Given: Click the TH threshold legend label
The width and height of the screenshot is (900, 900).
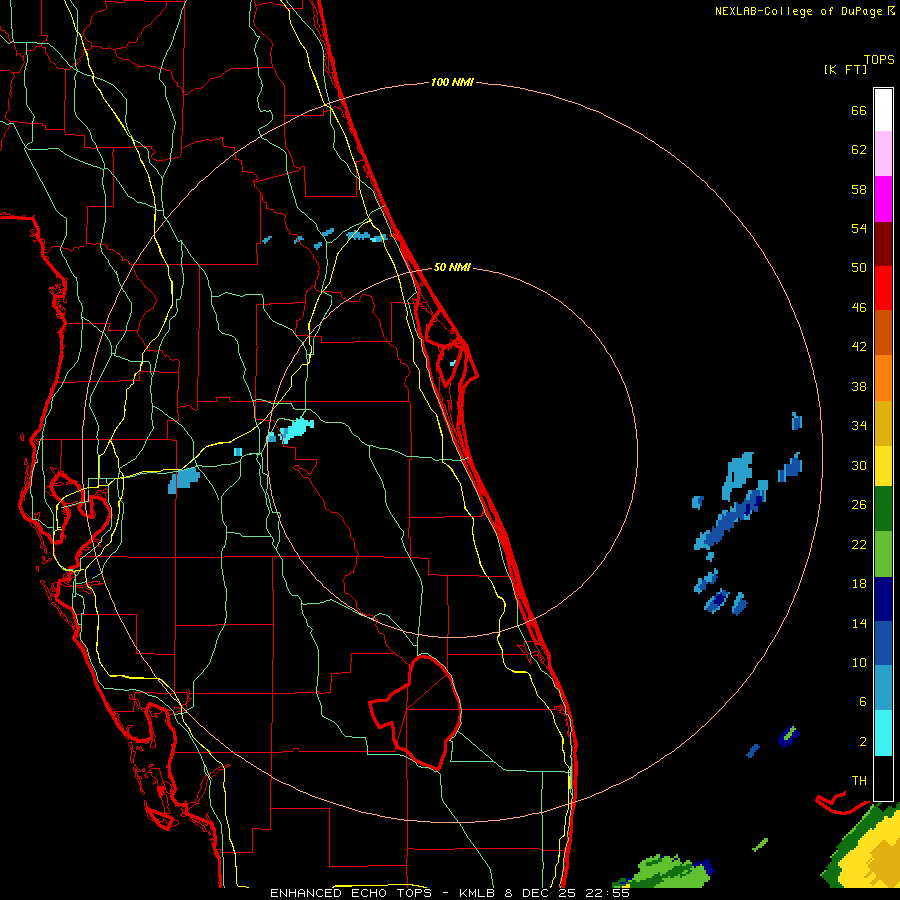Looking at the screenshot, I should pos(859,780).
